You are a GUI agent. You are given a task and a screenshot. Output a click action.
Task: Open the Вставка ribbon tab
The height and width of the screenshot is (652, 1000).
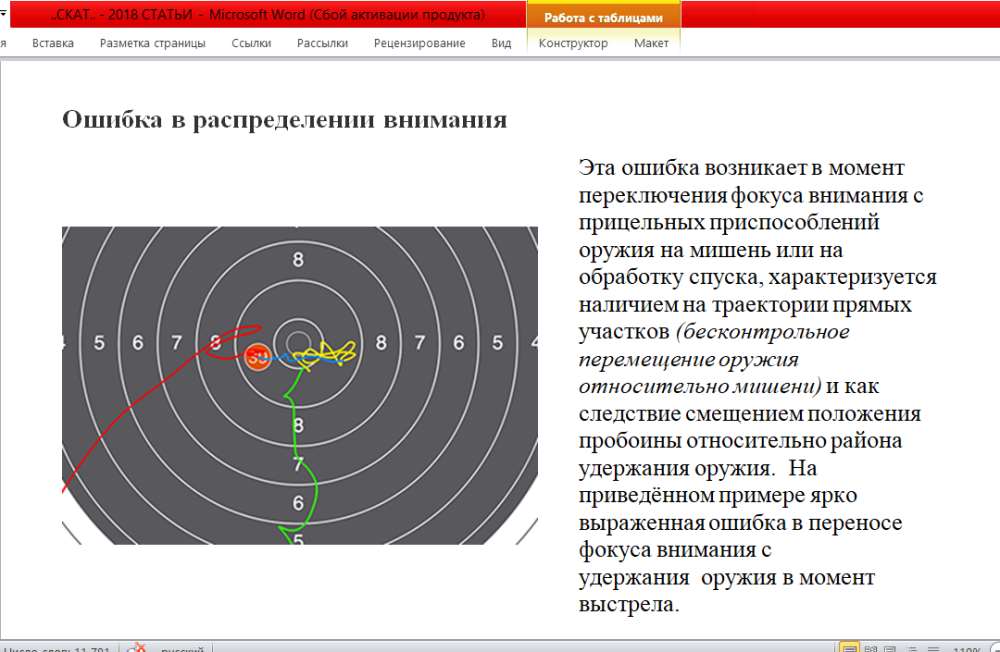(53, 43)
